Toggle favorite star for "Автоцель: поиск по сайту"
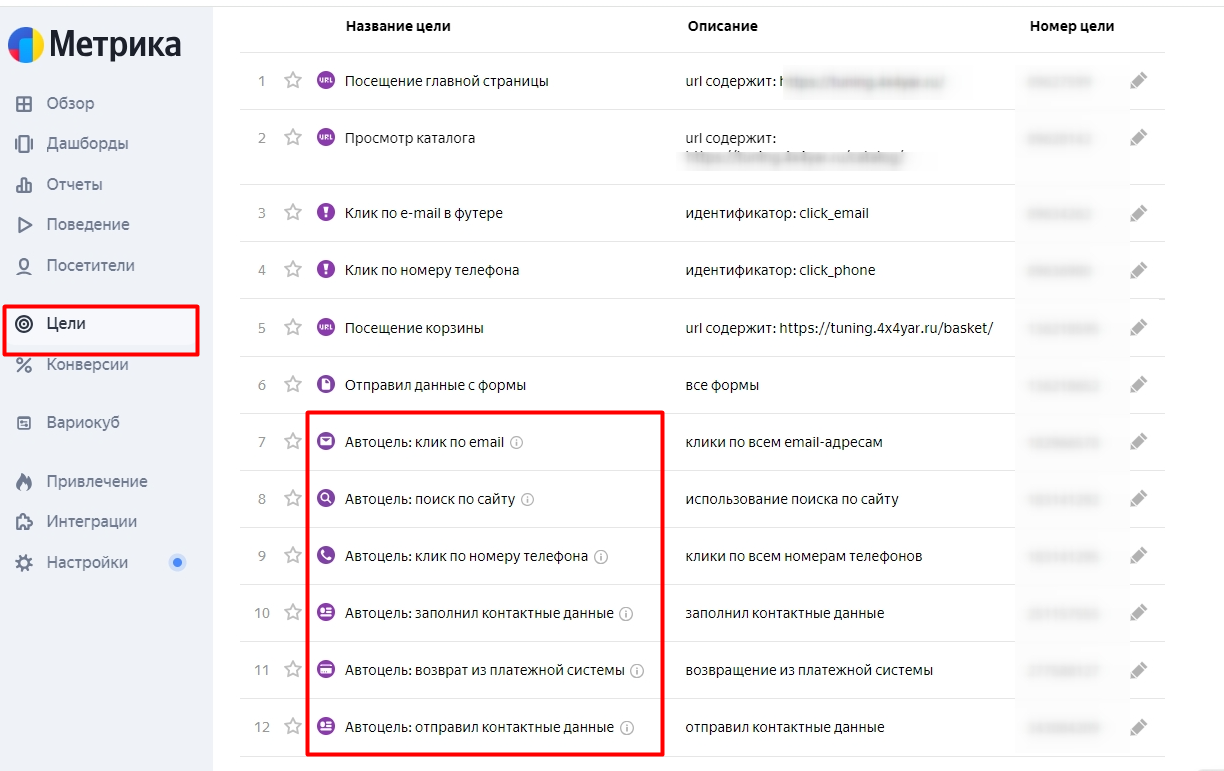 pos(292,499)
